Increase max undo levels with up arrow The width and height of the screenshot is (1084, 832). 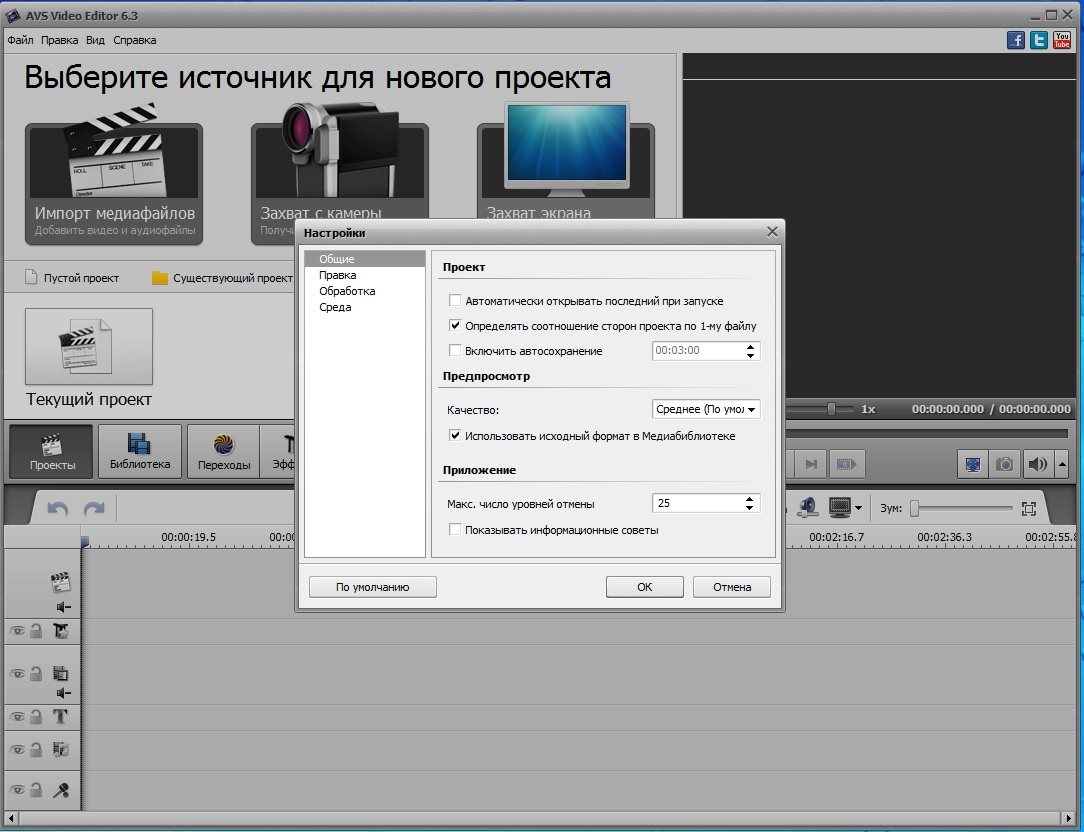click(x=750, y=499)
